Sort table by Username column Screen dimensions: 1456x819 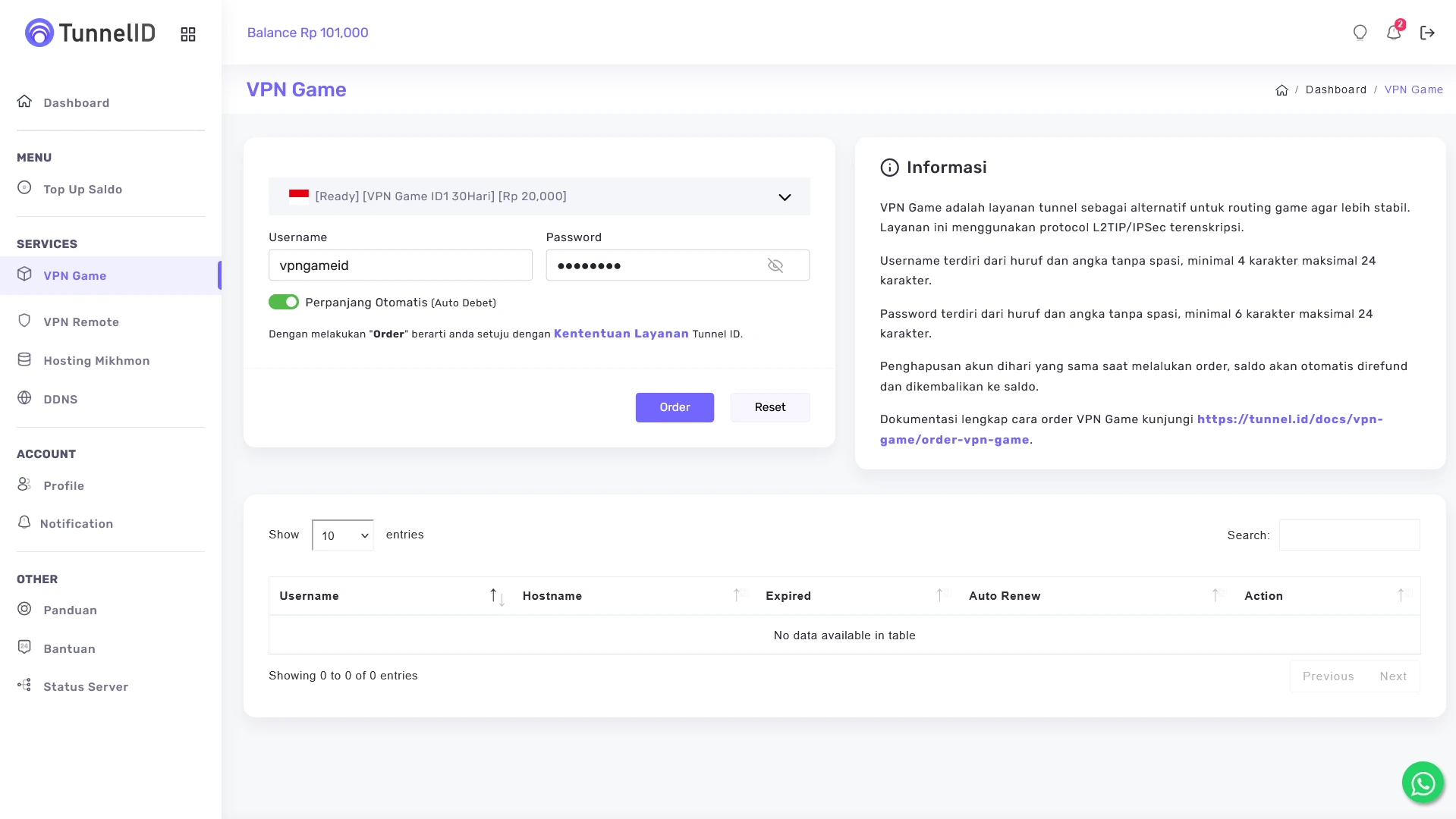point(390,596)
